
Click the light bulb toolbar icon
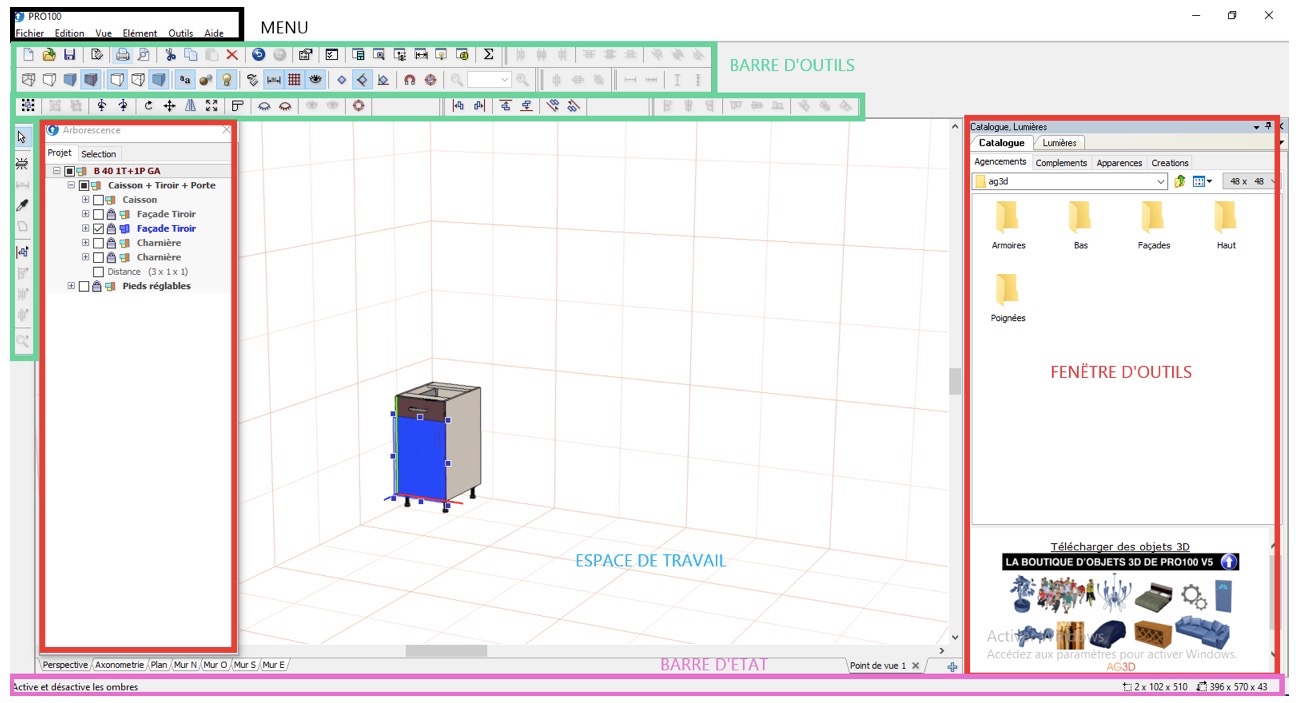pyautogui.click(x=227, y=79)
